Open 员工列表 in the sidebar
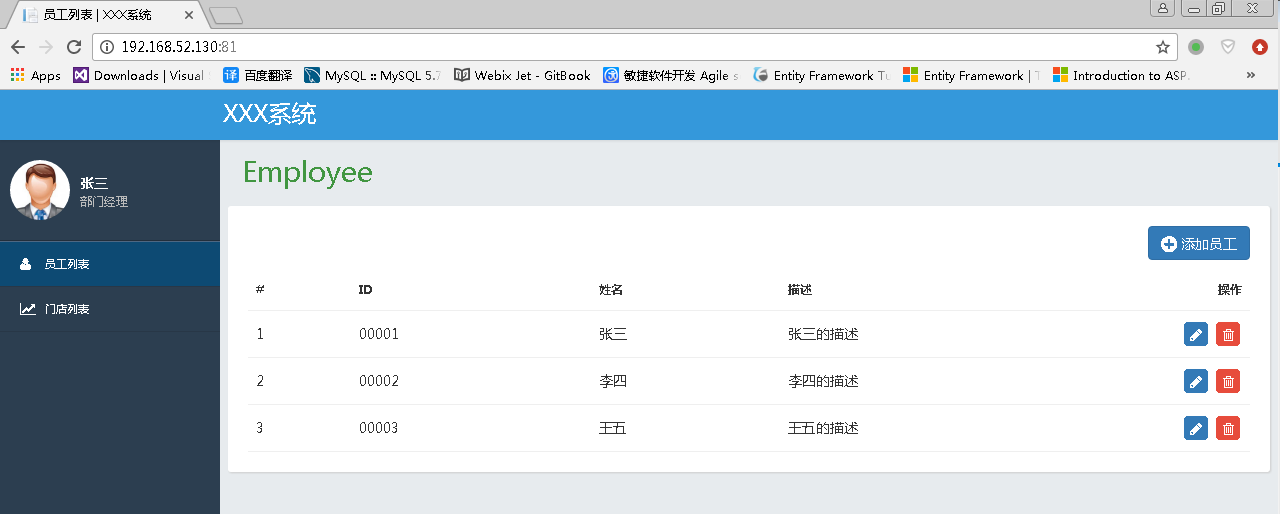Viewport: 1280px width, 514px height. click(x=110, y=264)
